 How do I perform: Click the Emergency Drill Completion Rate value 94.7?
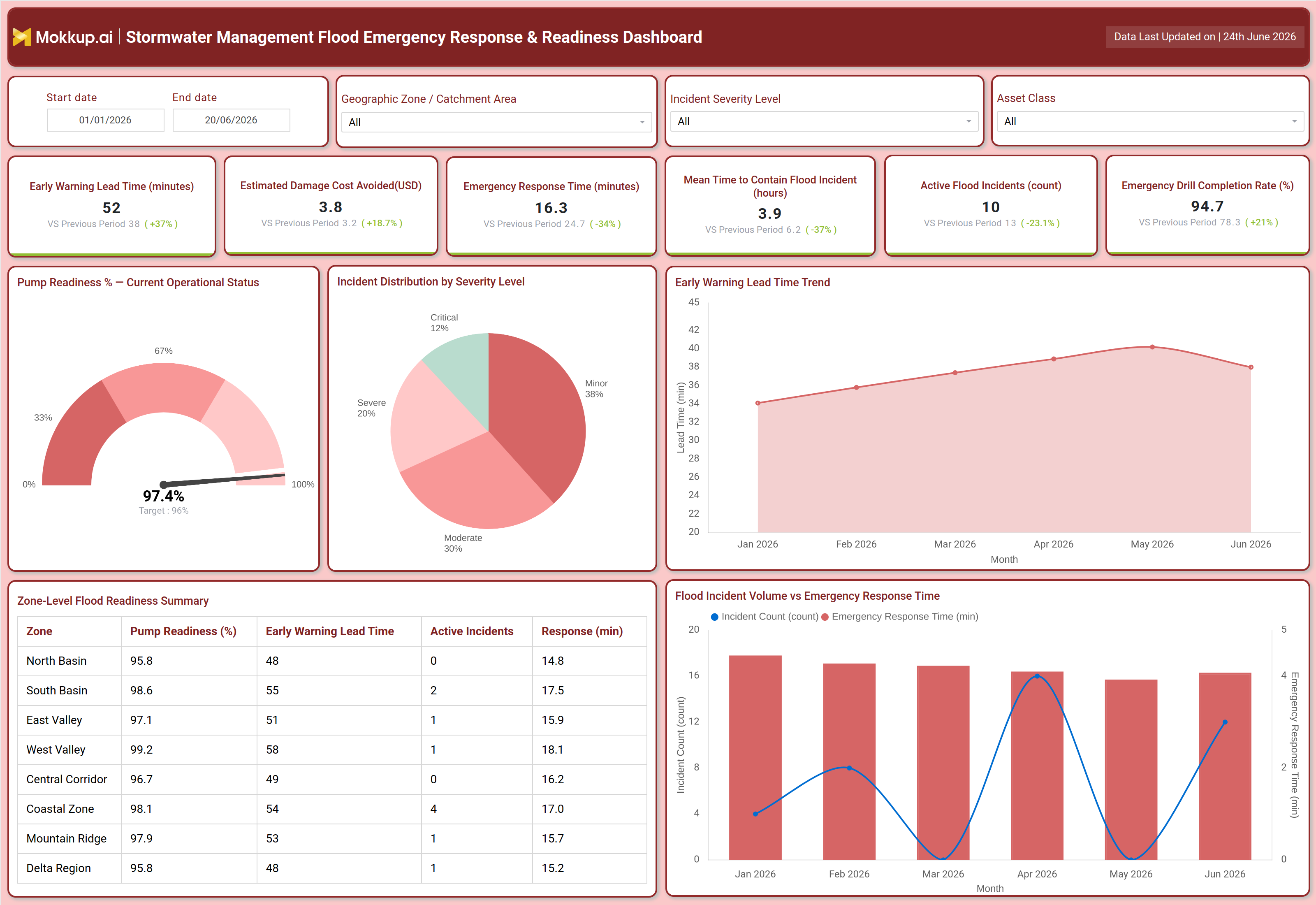(x=1207, y=207)
